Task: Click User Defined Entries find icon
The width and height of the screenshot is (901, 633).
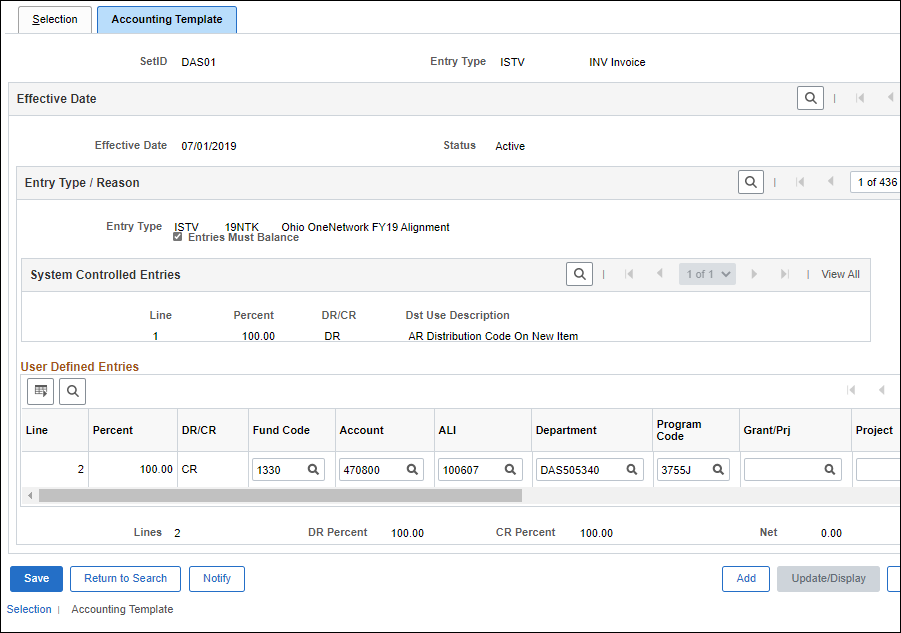Action: pos(72,391)
